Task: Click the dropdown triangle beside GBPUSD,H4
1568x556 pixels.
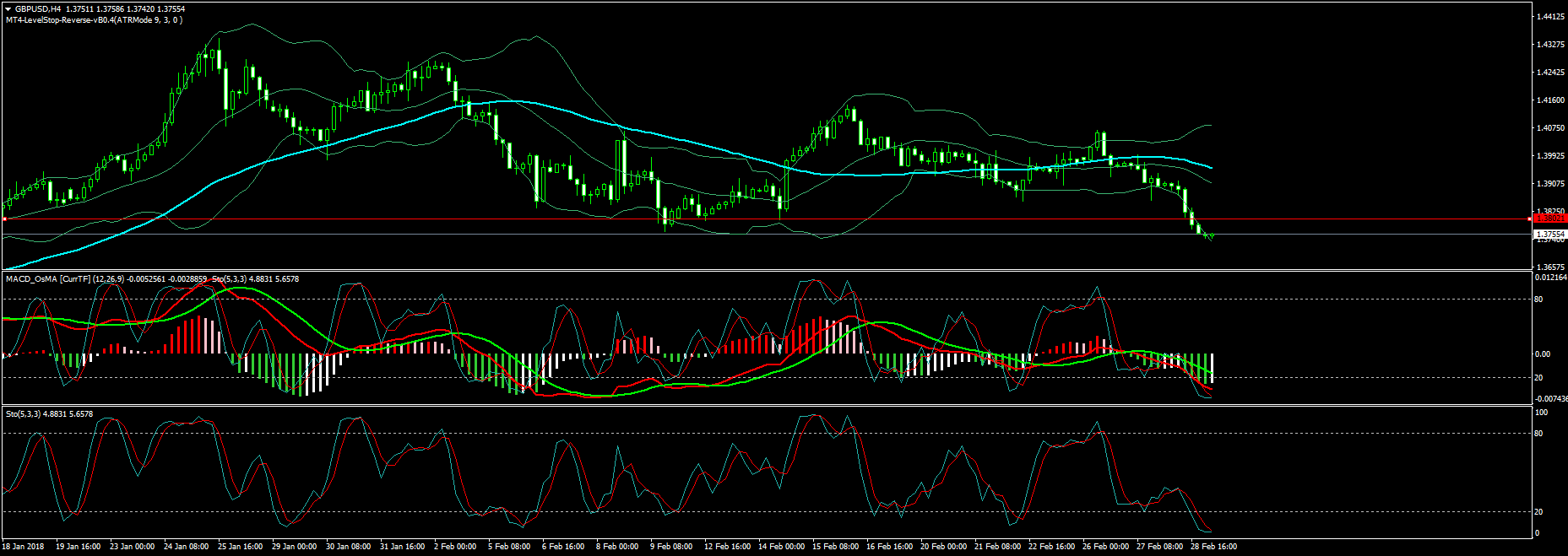Action: coord(8,9)
